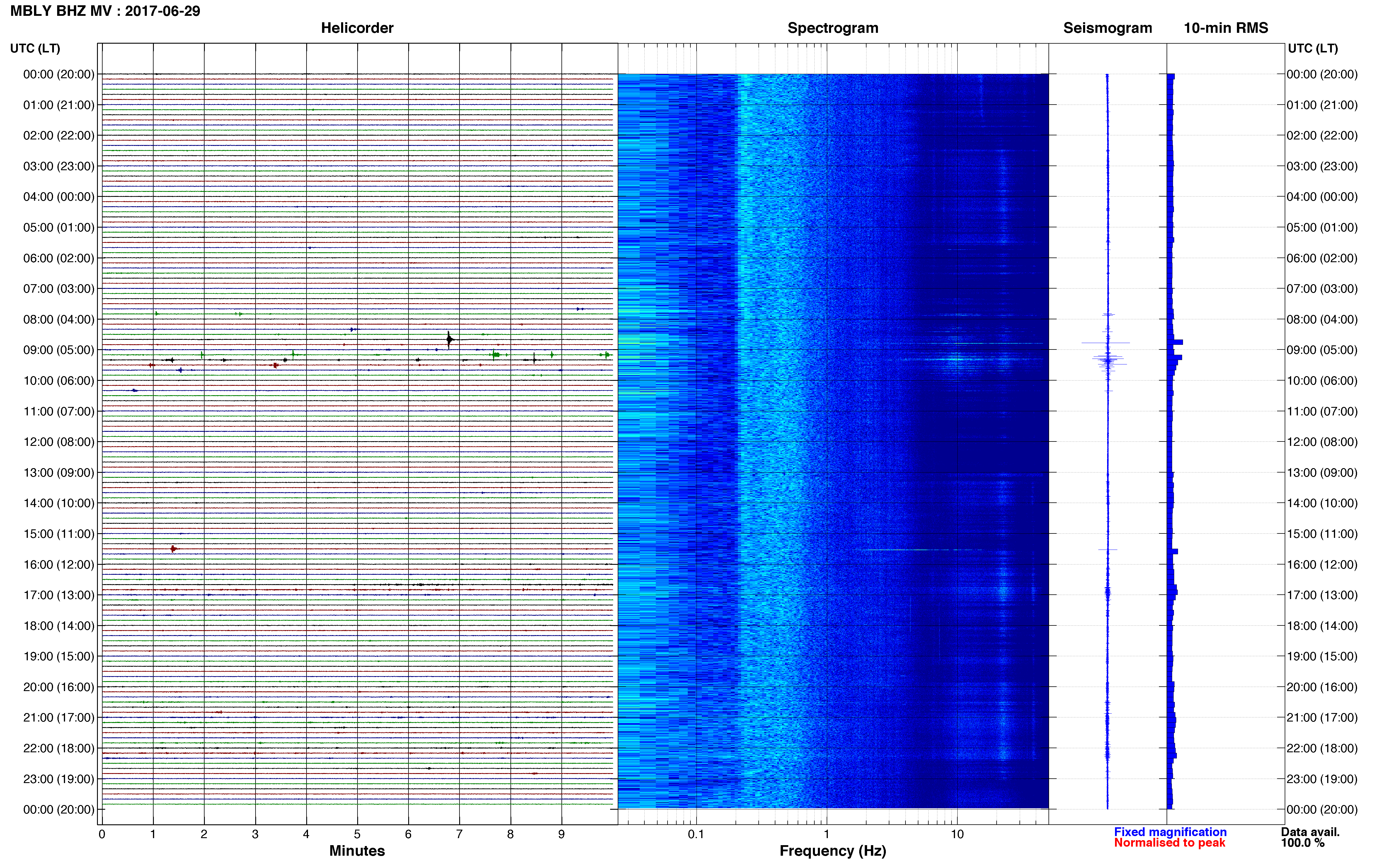Click left time label 23:00 (19:00)

59,779
